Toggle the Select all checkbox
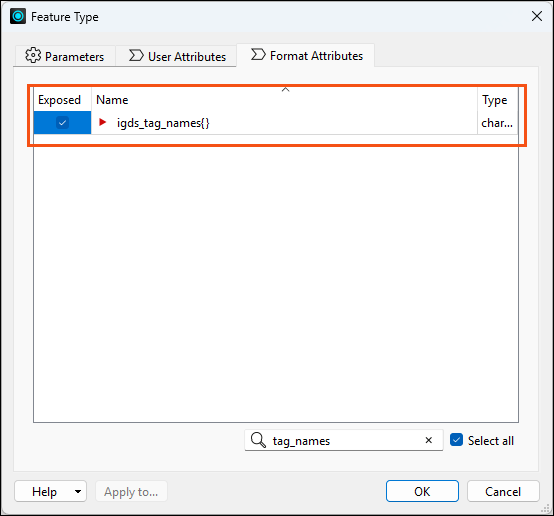 [x=456, y=440]
